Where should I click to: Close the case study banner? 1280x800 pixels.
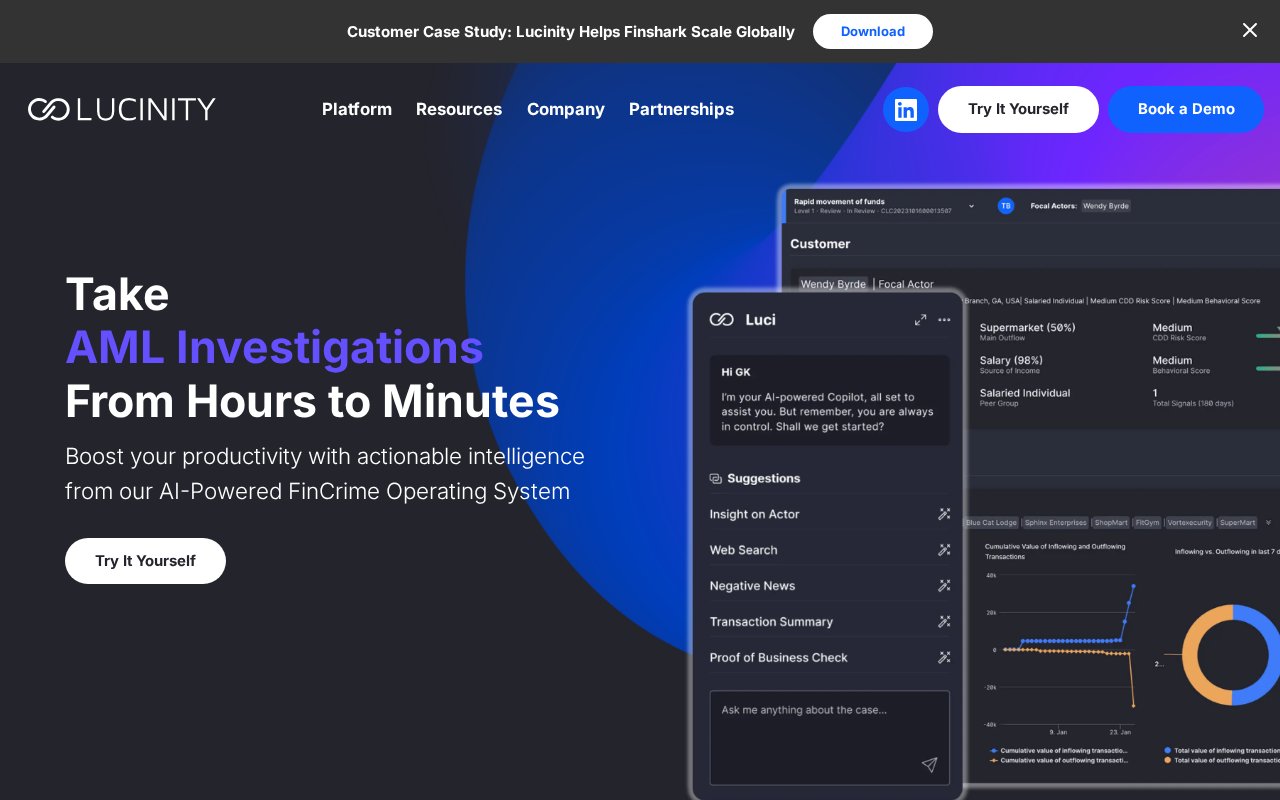[1250, 30]
